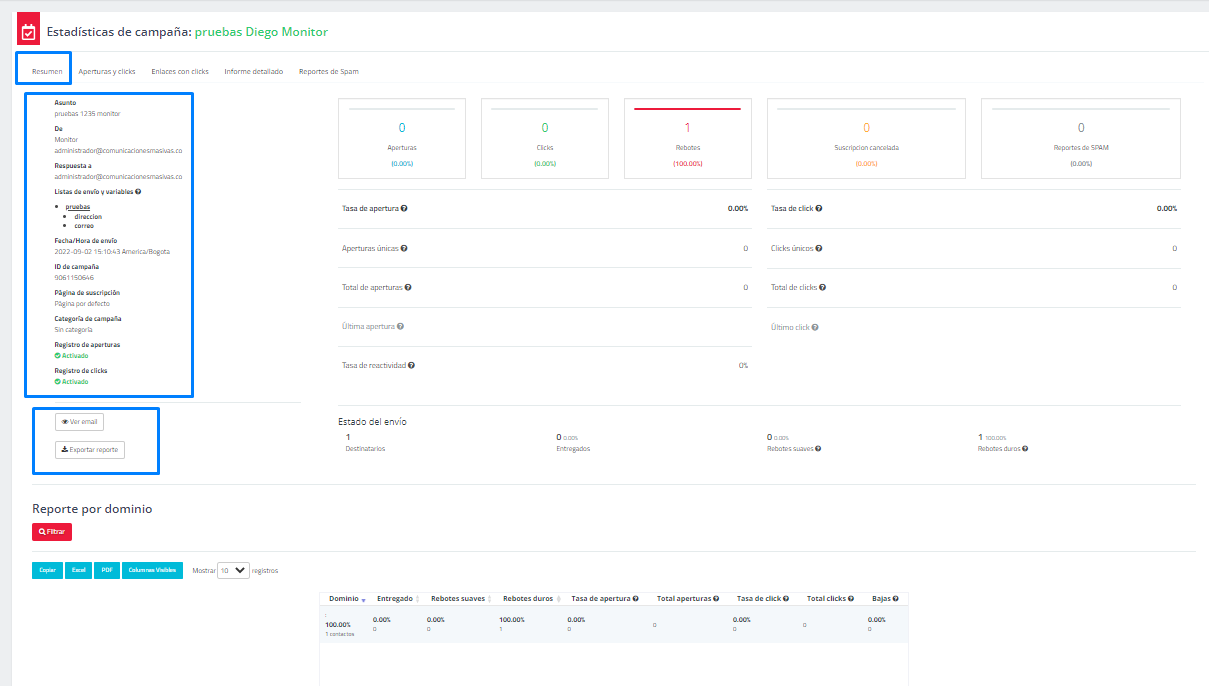Screen dimensions: 1209x686
Task: Click help icon beside Tasa de apertura metric
Action: pyautogui.click(x=404, y=209)
